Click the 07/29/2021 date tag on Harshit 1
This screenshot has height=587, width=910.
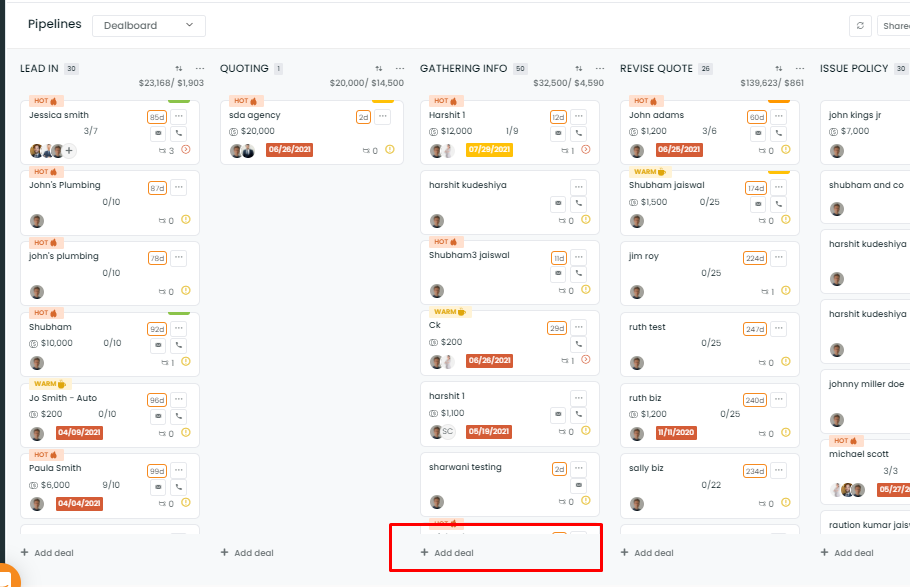tap(489, 150)
